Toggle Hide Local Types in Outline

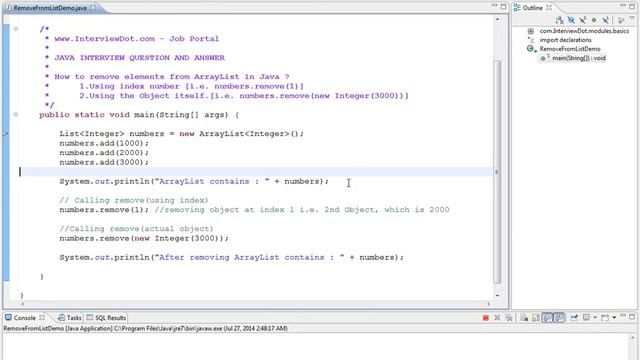(606, 20)
